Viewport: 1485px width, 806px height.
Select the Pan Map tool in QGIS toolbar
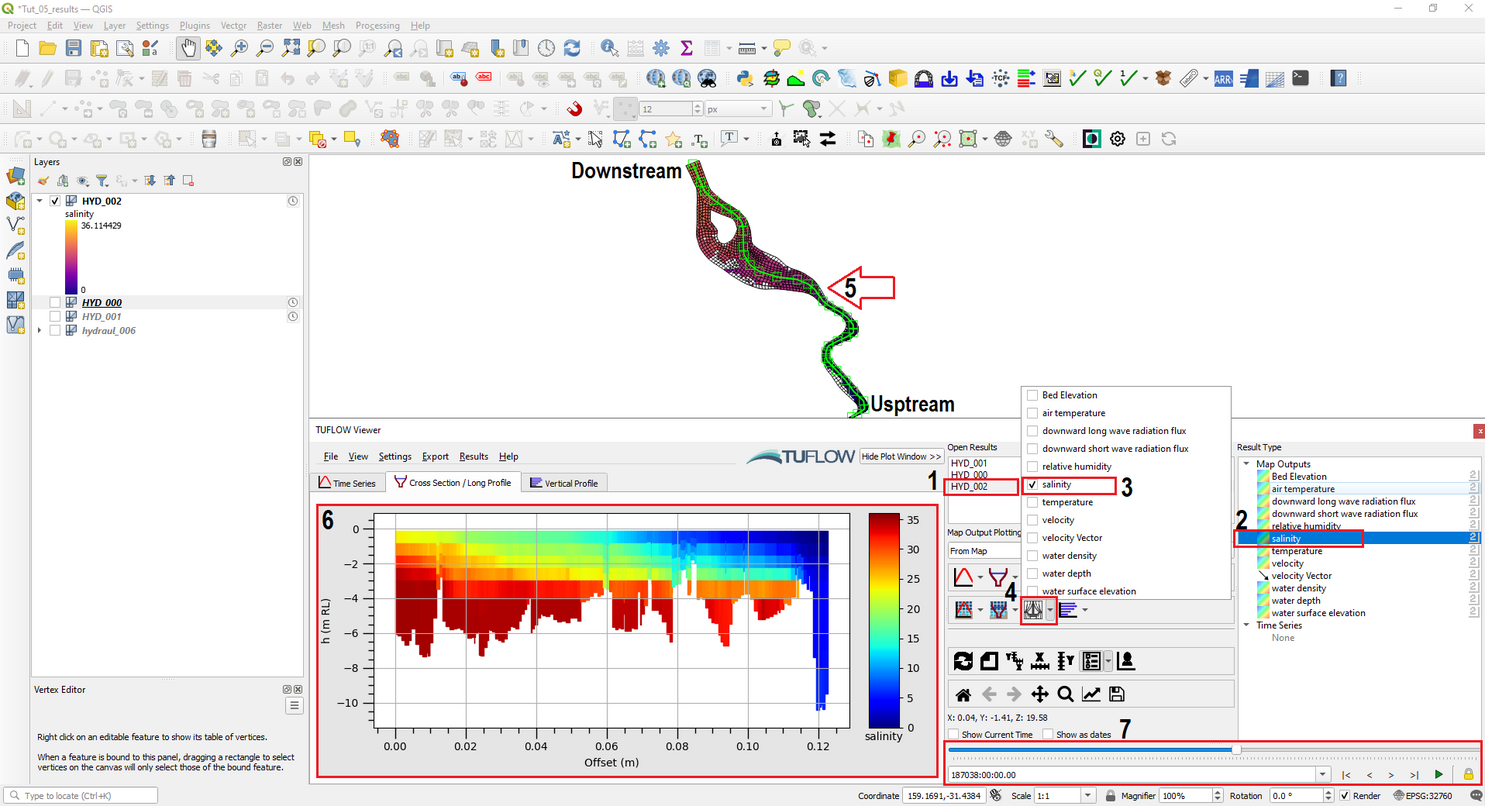[188, 47]
